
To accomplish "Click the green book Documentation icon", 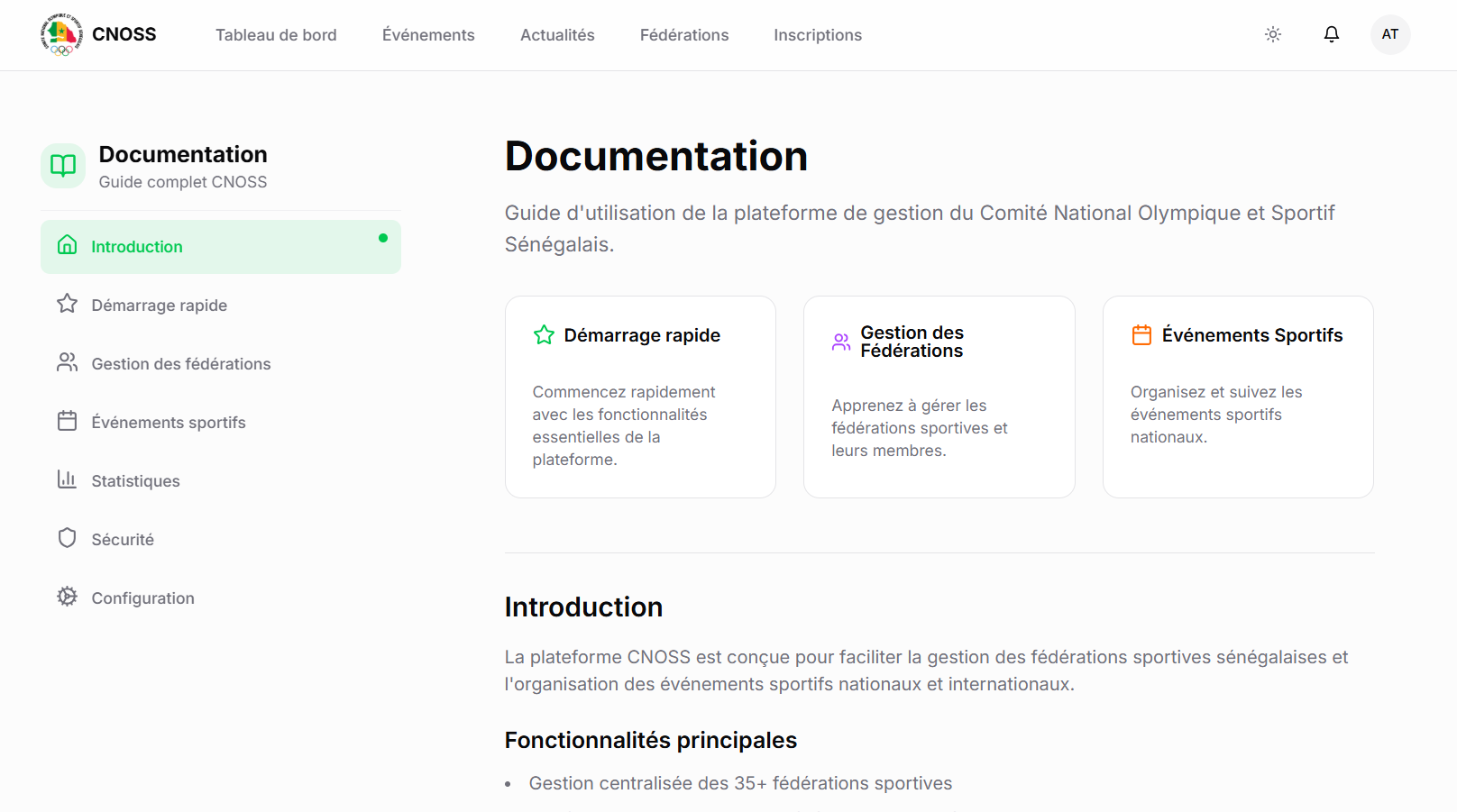I will point(62,166).
